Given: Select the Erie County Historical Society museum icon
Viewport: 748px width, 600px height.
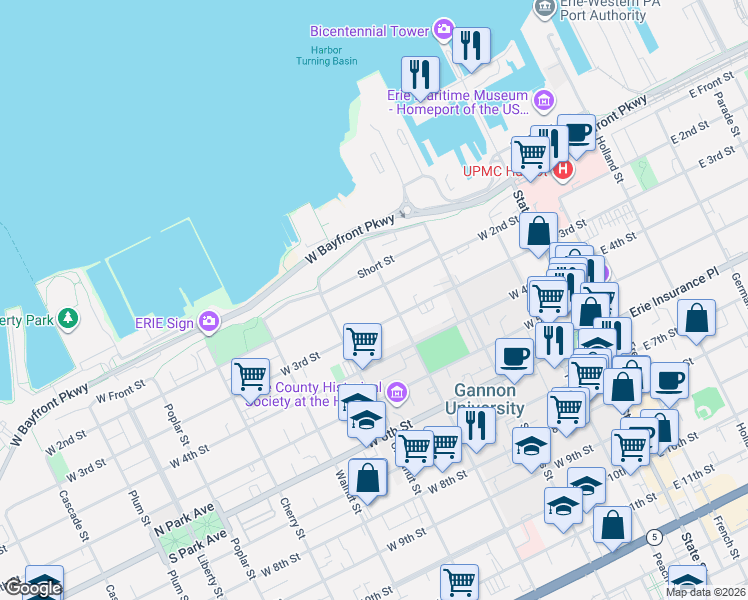Looking at the screenshot, I should tap(397, 393).
